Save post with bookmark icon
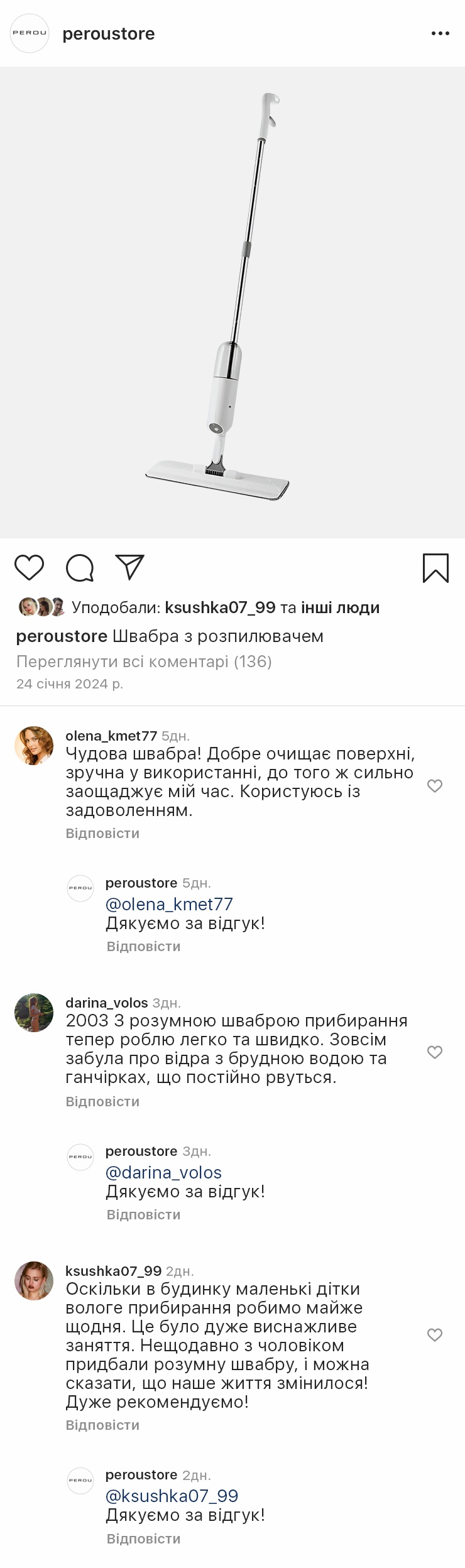This screenshot has height=1568, width=465. tap(435, 568)
